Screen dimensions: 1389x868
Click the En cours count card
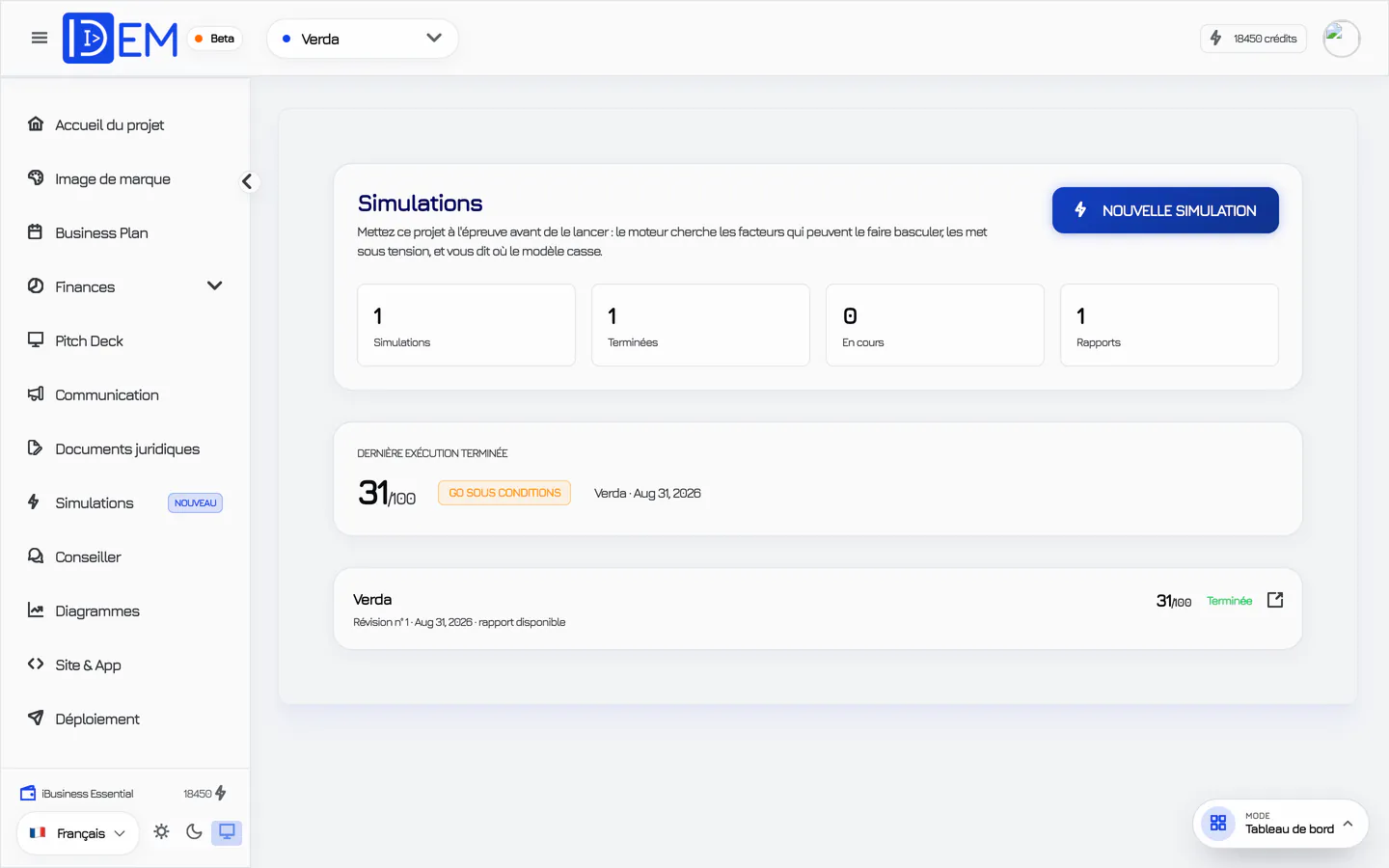point(935,325)
